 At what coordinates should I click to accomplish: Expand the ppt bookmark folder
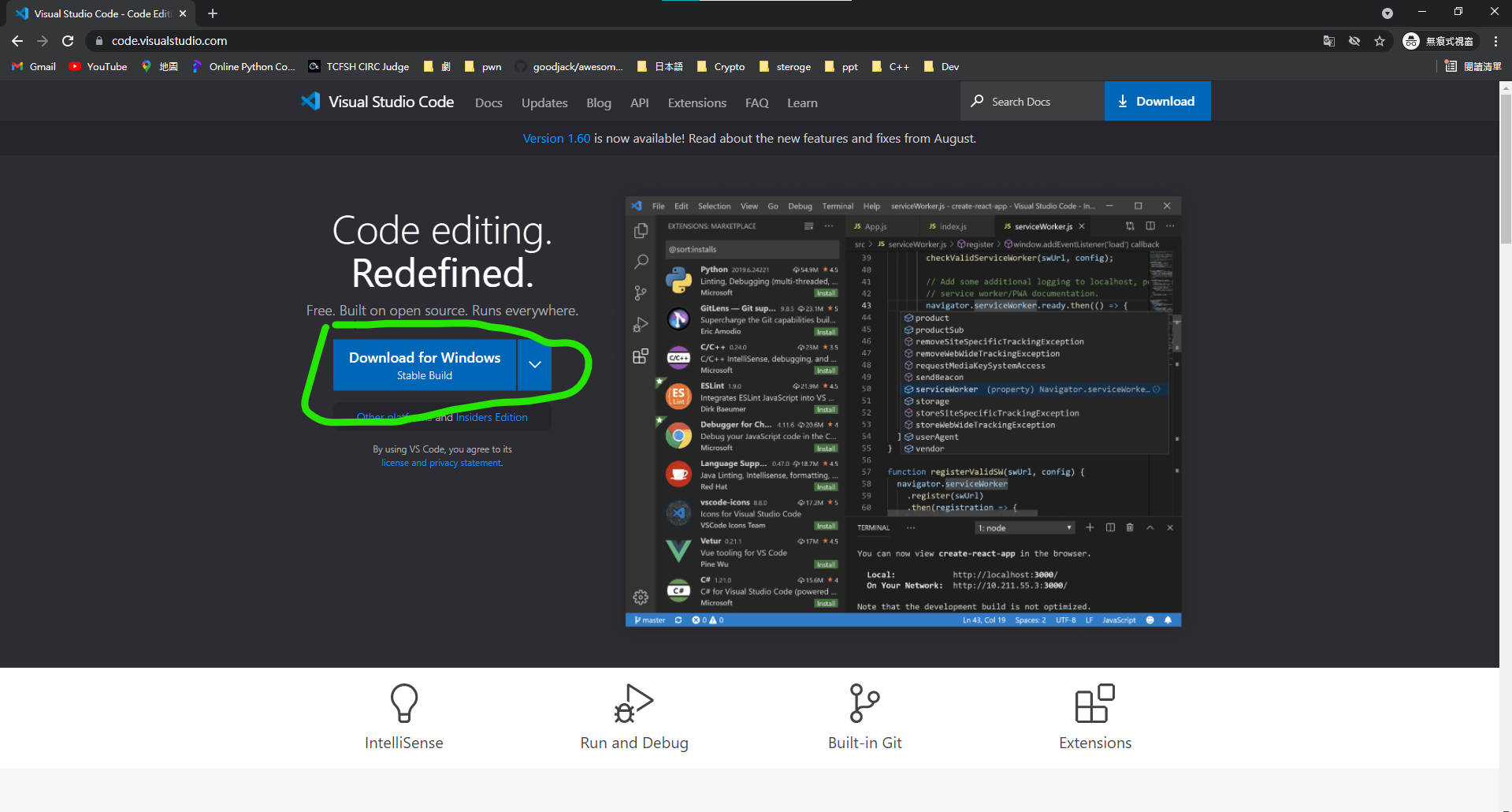point(841,67)
